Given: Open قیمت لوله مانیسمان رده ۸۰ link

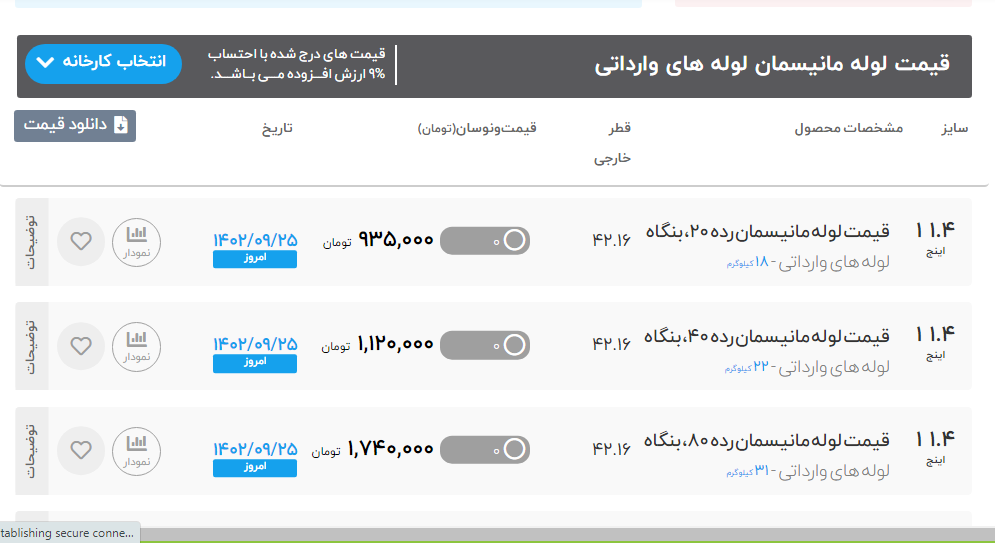Looking at the screenshot, I should coord(768,441).
